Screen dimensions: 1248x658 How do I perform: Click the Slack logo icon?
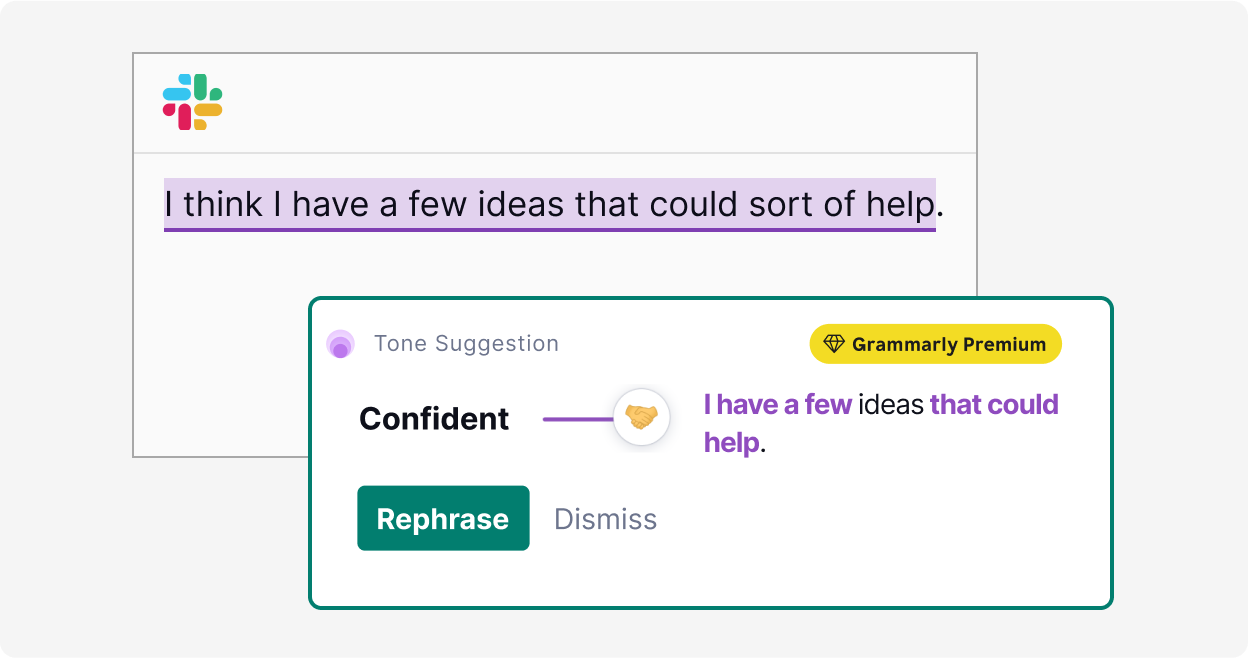(x=192, y=102)
